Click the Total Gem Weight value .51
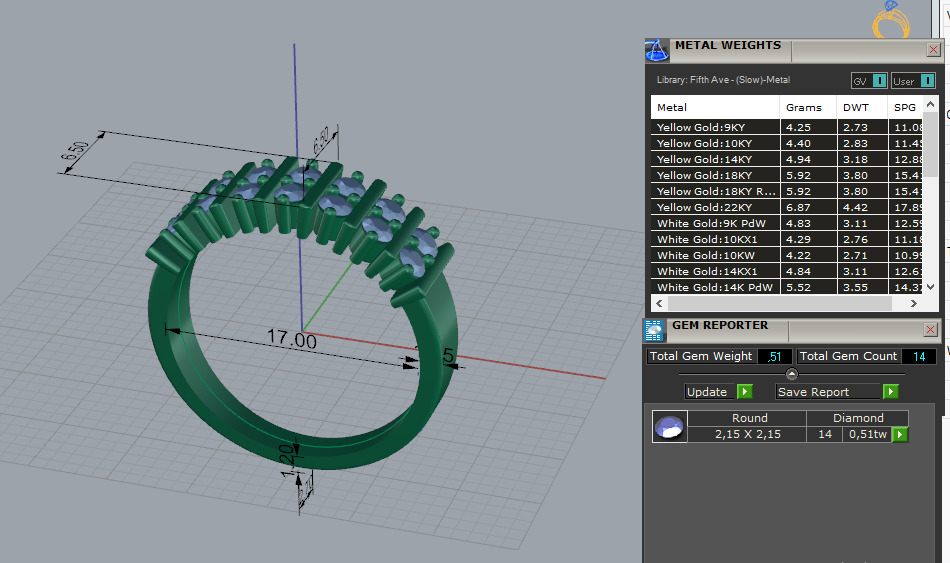The image size is (950, 563). [774, 356]
